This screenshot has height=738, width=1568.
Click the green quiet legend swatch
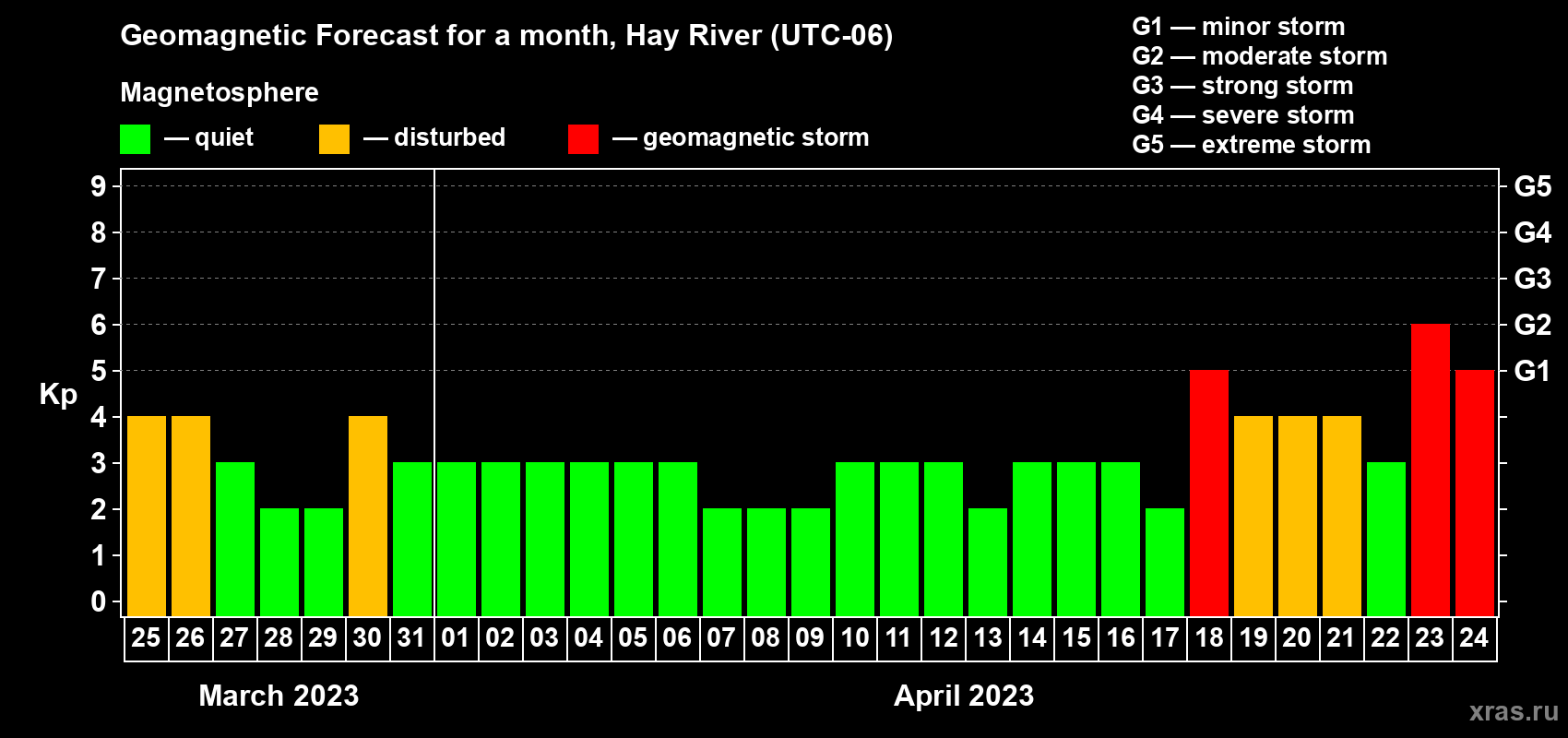[x=135, y=139]
